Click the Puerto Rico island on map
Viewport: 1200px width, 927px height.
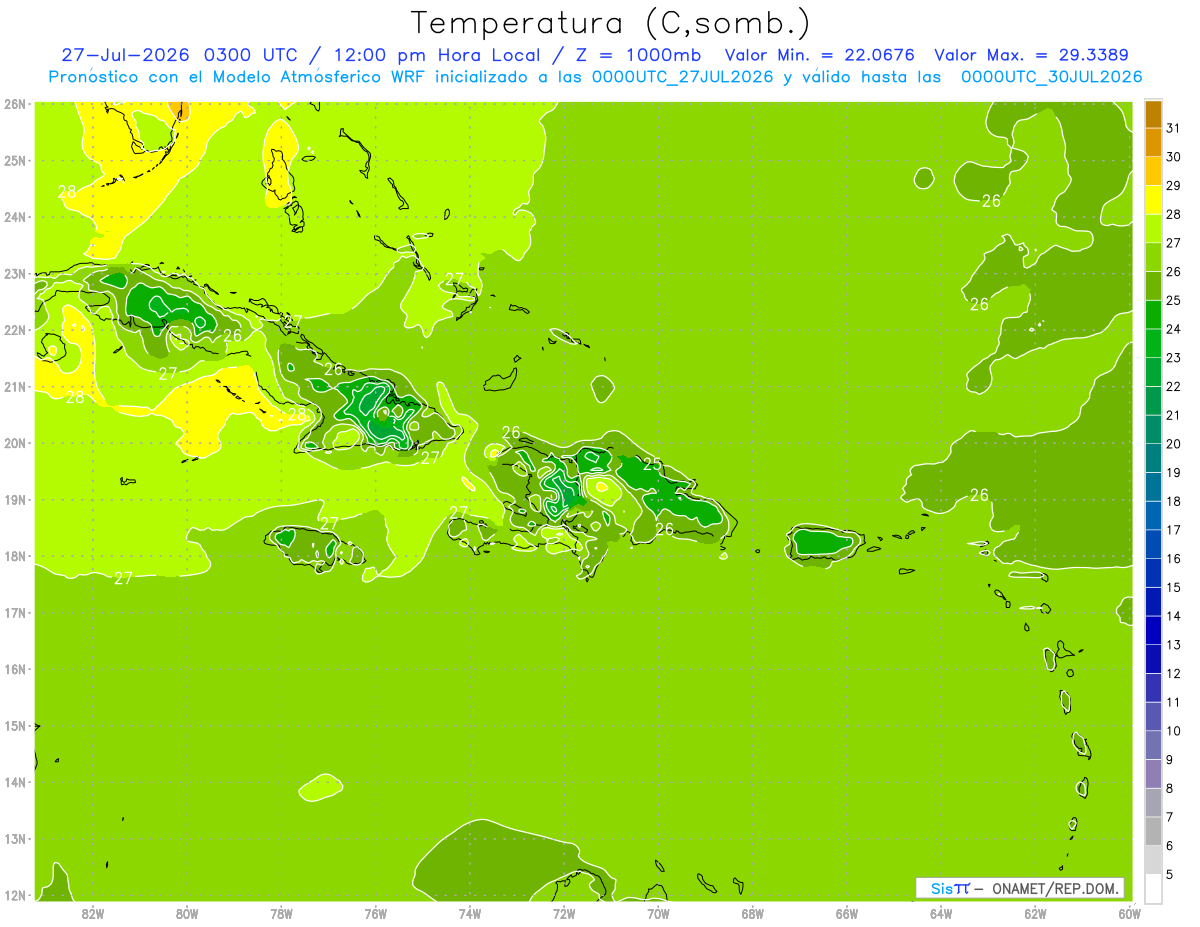[825, 543]
